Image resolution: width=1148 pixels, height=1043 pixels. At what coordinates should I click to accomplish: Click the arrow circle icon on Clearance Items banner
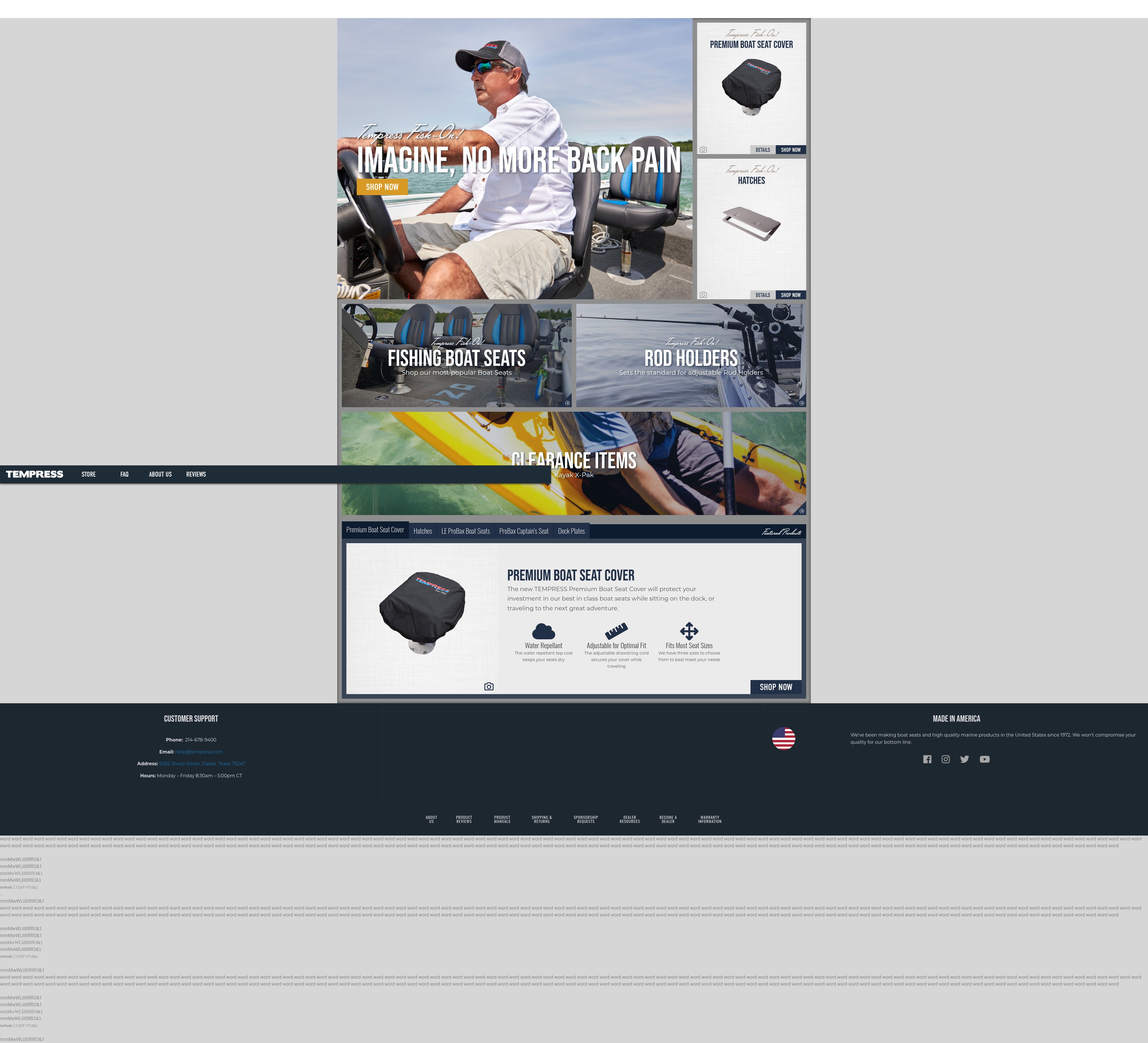point(802,511)
